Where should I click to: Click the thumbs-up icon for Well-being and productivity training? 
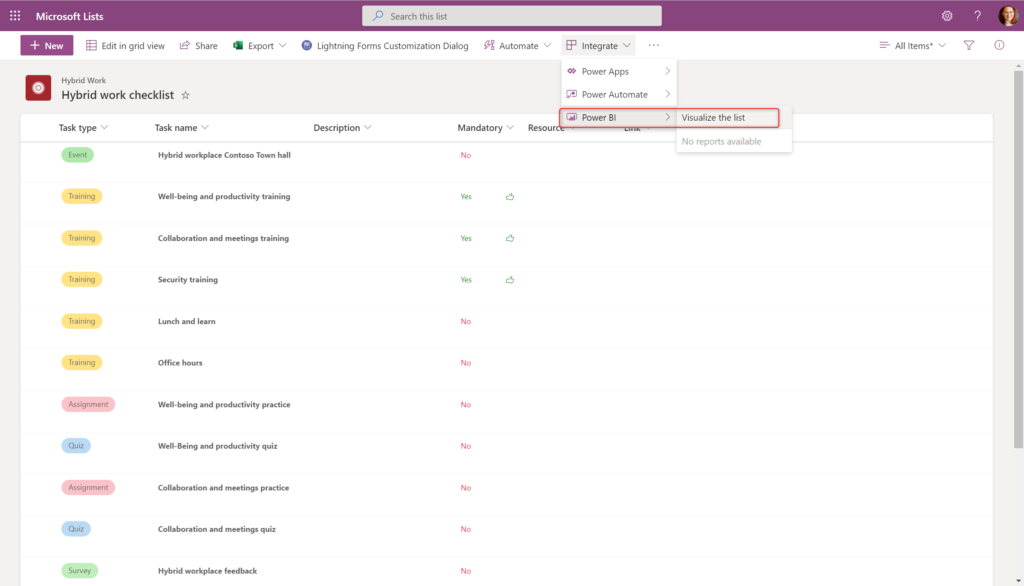click(510, 197)
